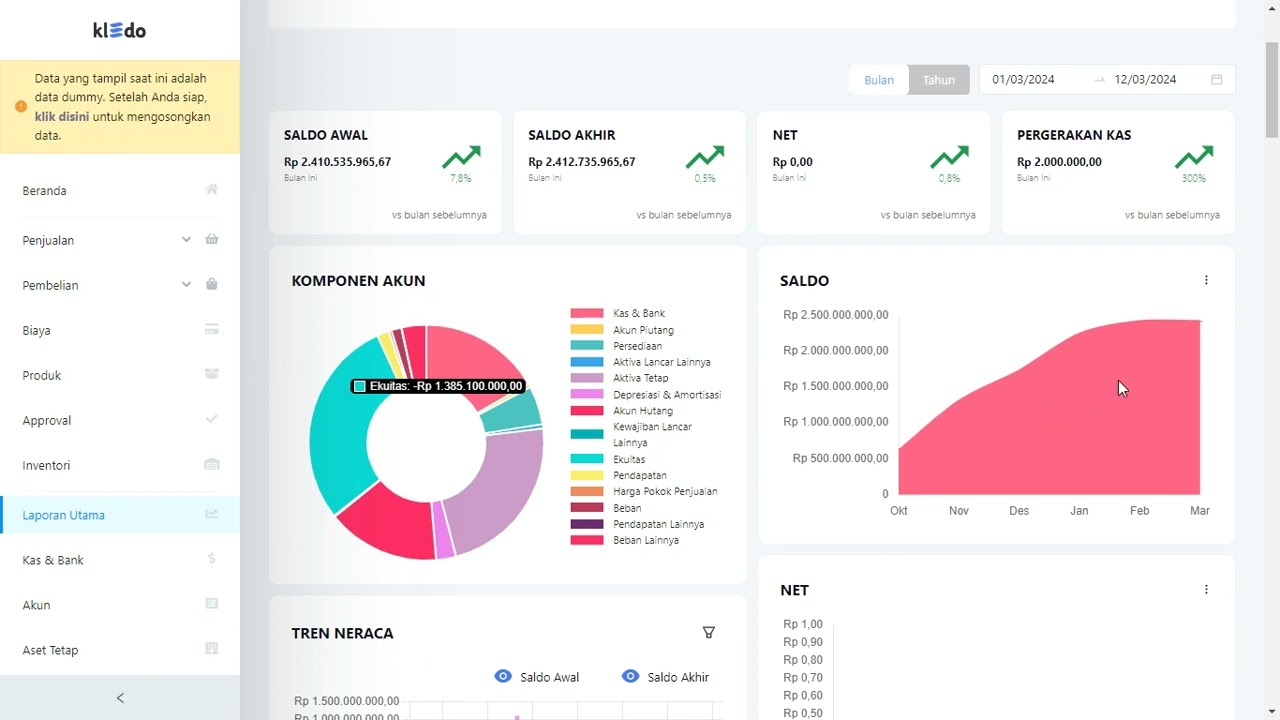Click the page vertical scrollbar thumb

click(x=1272, y=90)
